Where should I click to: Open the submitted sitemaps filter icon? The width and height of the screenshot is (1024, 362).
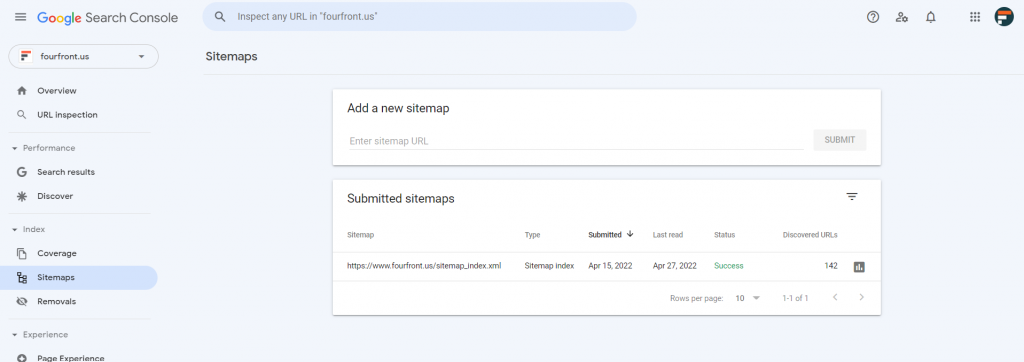852,197
